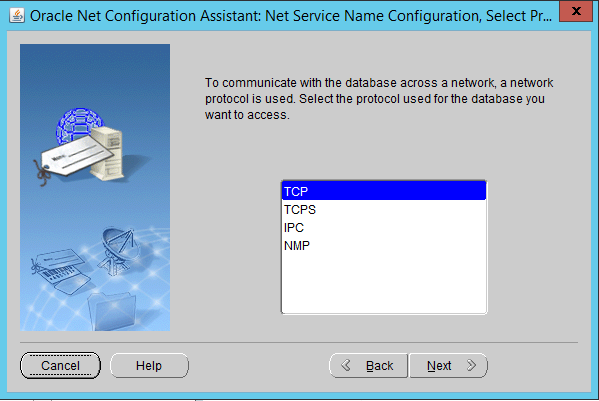Click the translucent folder graphic
The height and width of the screenshot is (401, 599).
point(112,310)
